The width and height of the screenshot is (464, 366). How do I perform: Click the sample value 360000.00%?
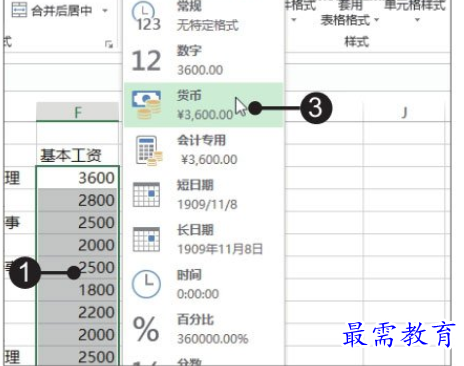(213, 339)
